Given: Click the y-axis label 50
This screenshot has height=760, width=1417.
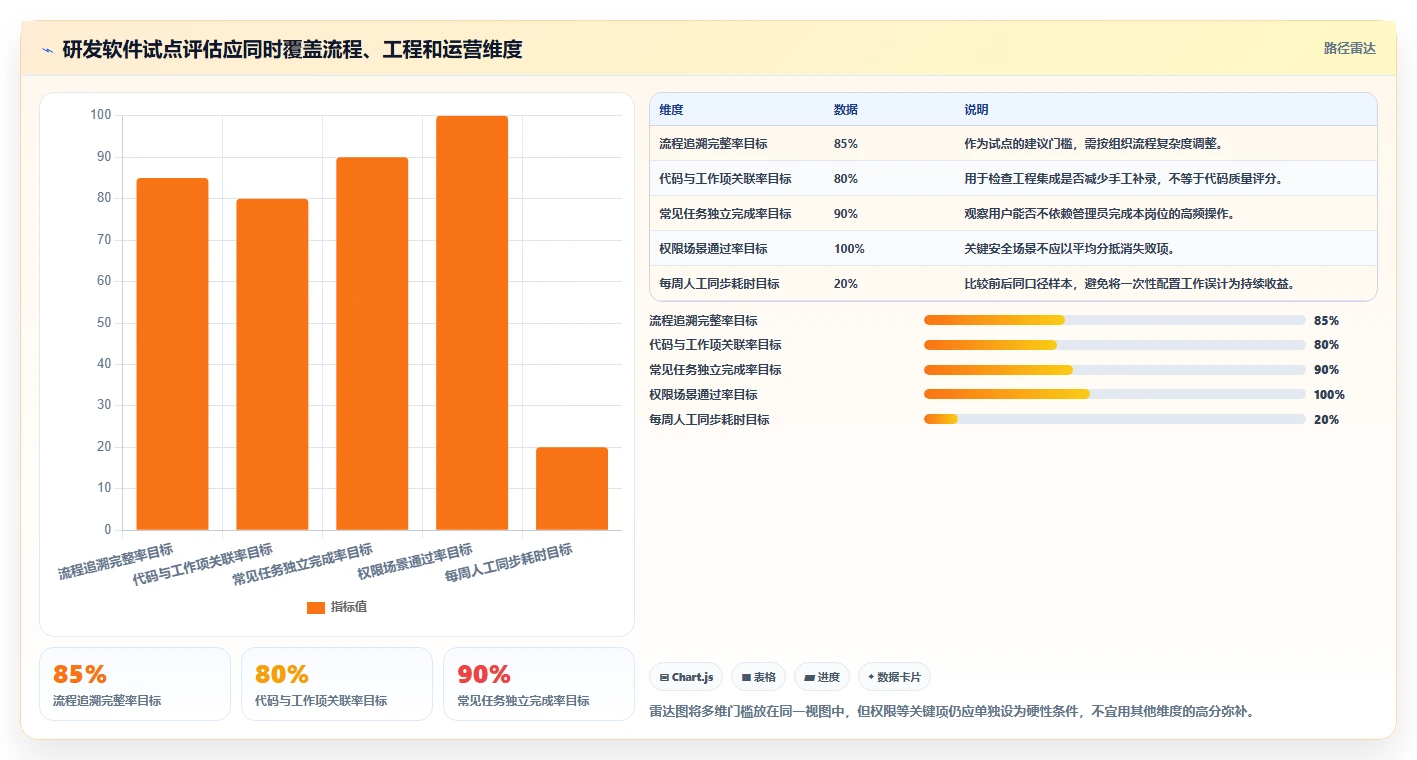Looking at the screenshot, I should tap(104, 323).
